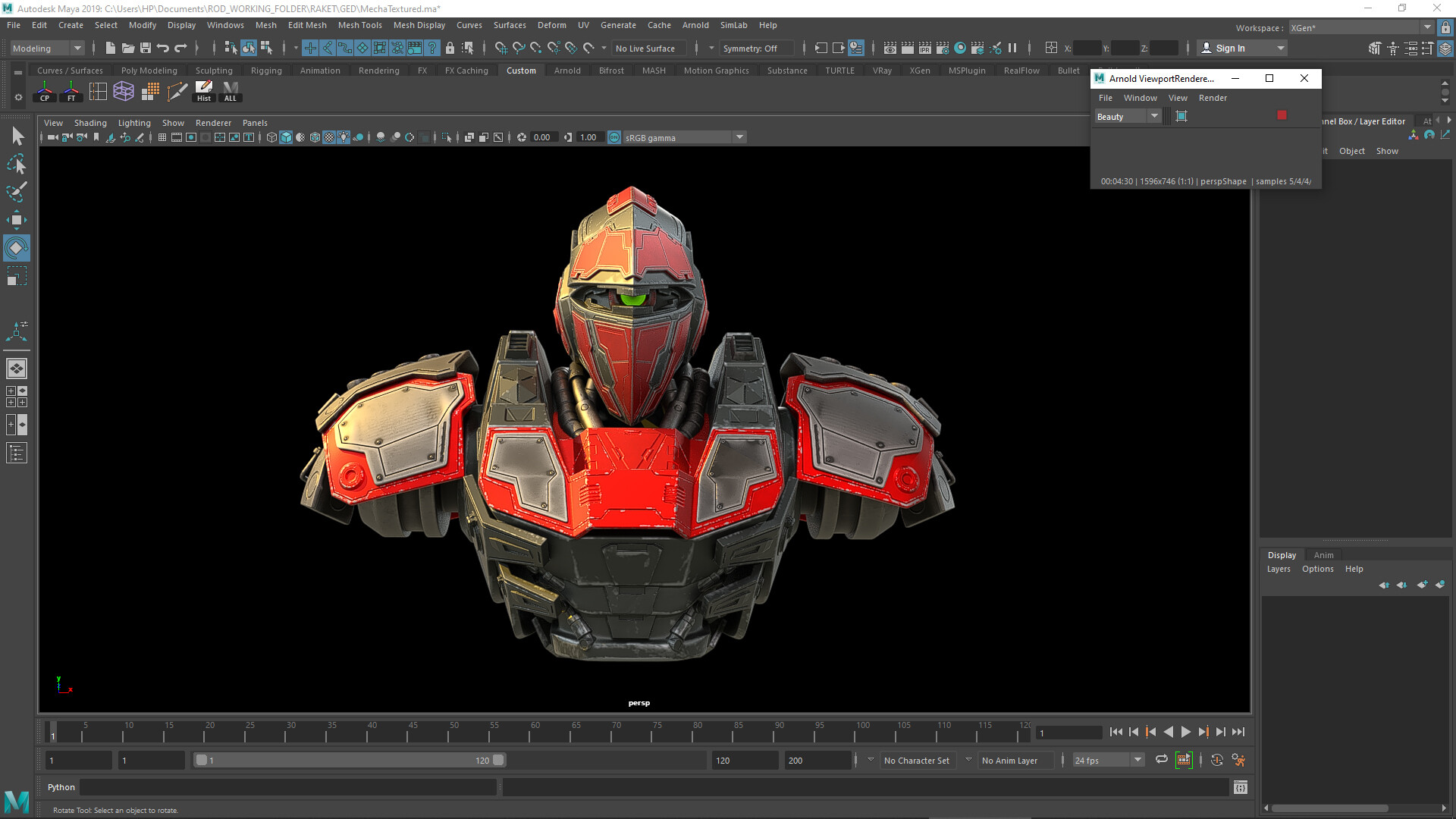
Task: Toggle scene lighting in the viewport
Action: tap(344, 137)
